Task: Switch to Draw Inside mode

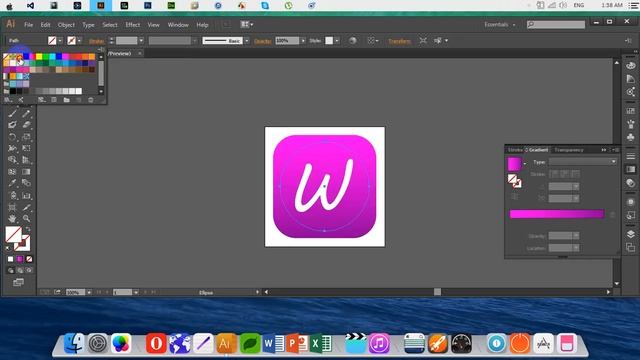Action: [x=29, y=270]
